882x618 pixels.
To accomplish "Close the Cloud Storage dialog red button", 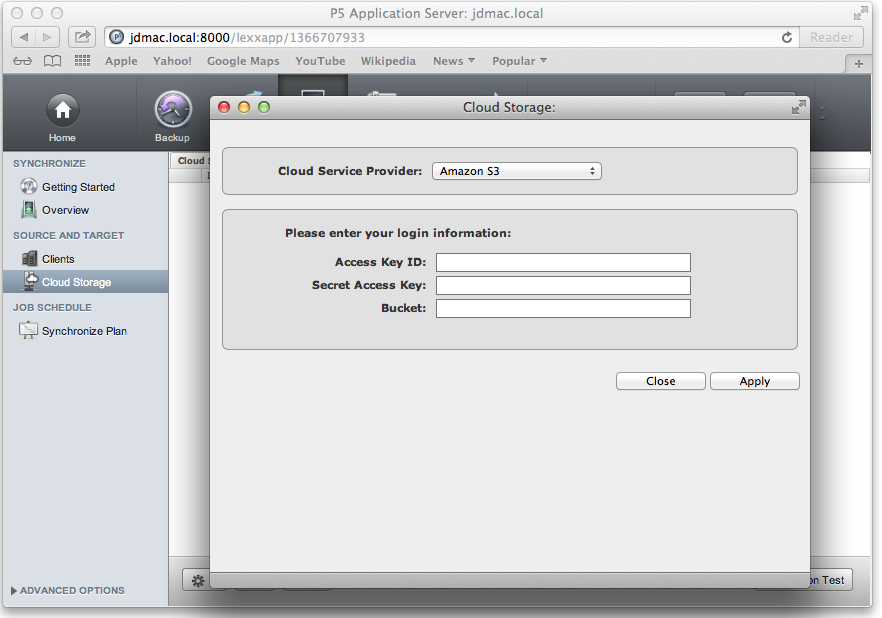I will (224, 107).
